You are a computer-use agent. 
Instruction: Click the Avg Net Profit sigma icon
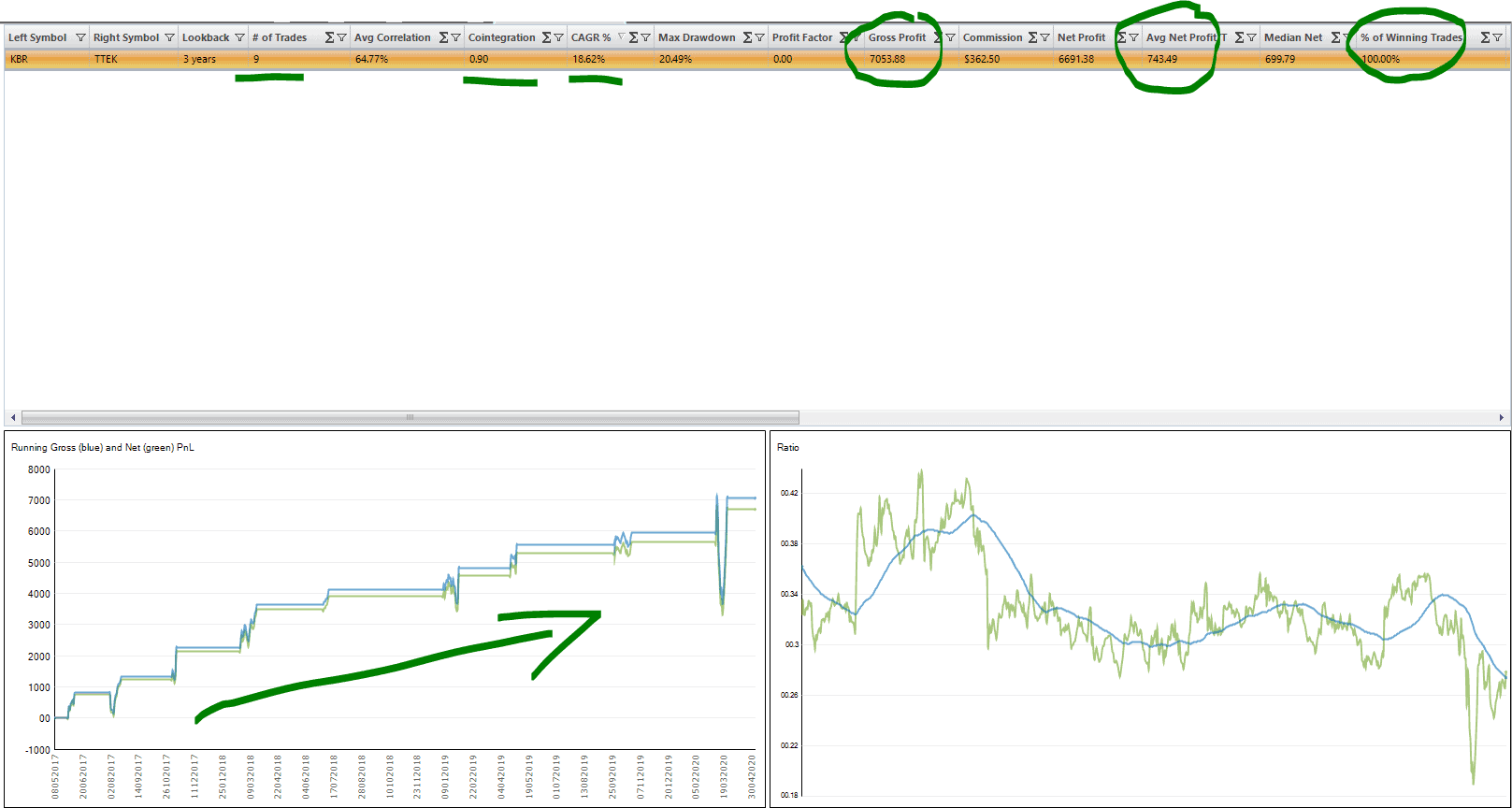click(1239, 37)
